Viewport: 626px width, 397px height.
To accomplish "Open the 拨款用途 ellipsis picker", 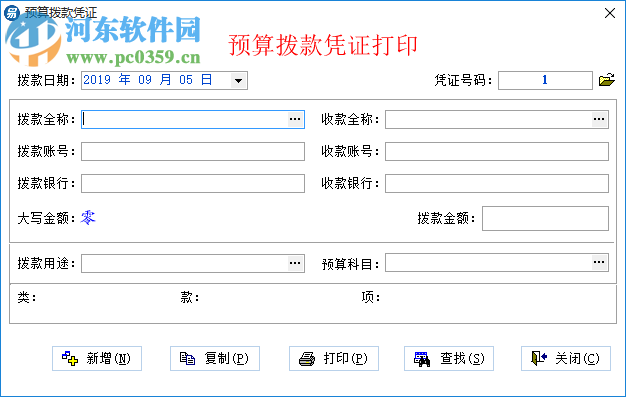I will (x=295, y=263).
